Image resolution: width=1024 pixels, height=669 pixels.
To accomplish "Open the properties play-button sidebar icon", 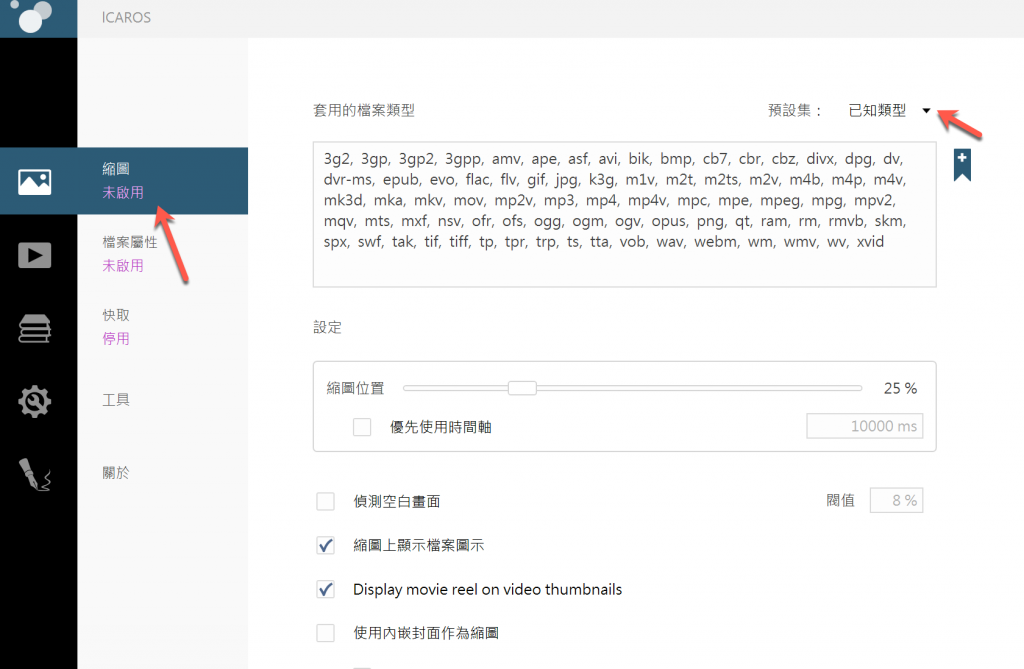I will pyautogui.click(x=35, y=255).
